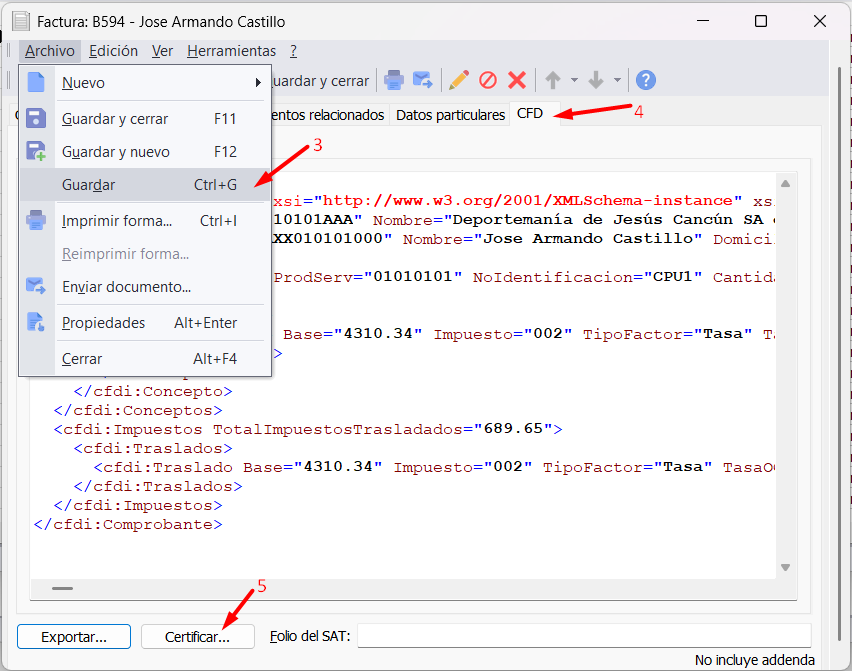852x671 pixels.
Task: Click the red cancel circle icon
Action: pyautogui.click(x=488, y=81)
